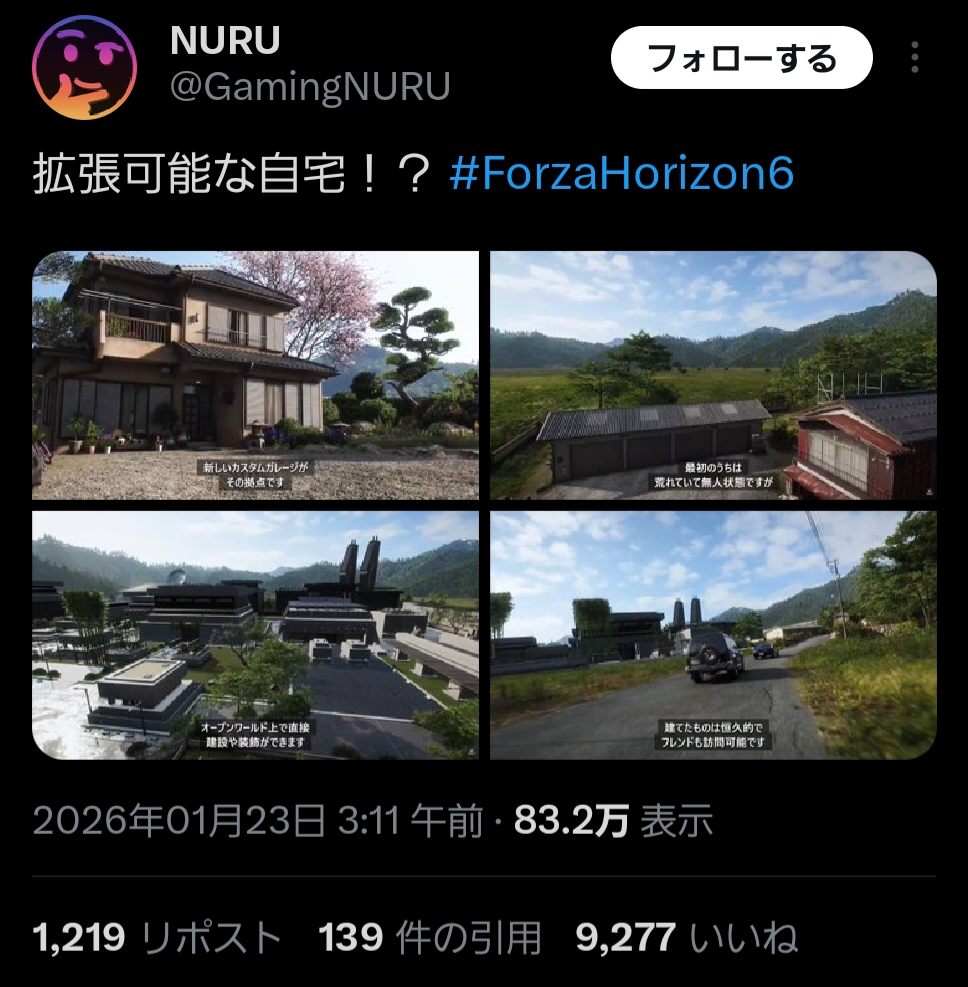Click the 建てたものは恒久的で caption in fourth image
The height and width of the screenshot is (987, 968).
713,728
